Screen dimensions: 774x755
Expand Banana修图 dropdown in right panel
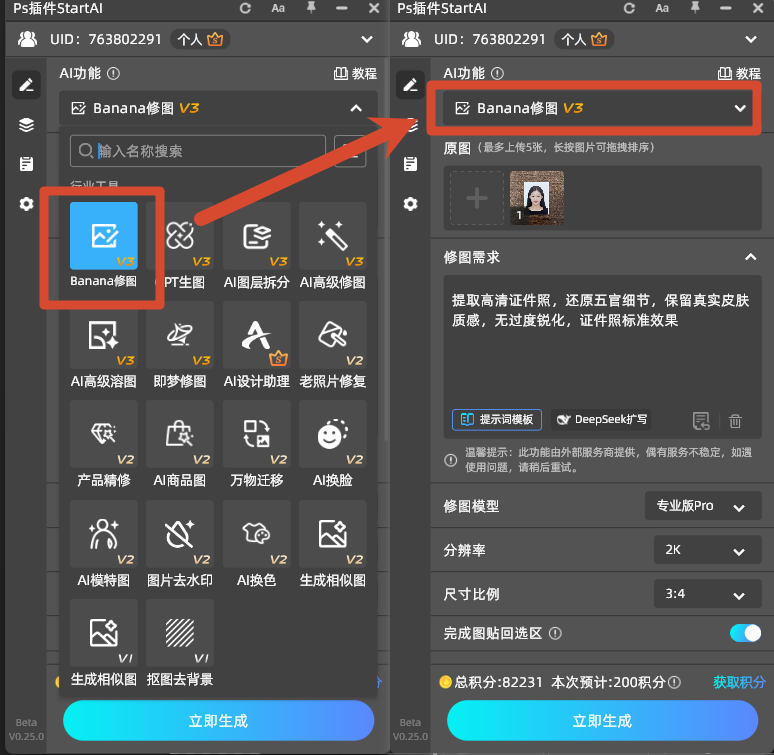tap(739, 108)
